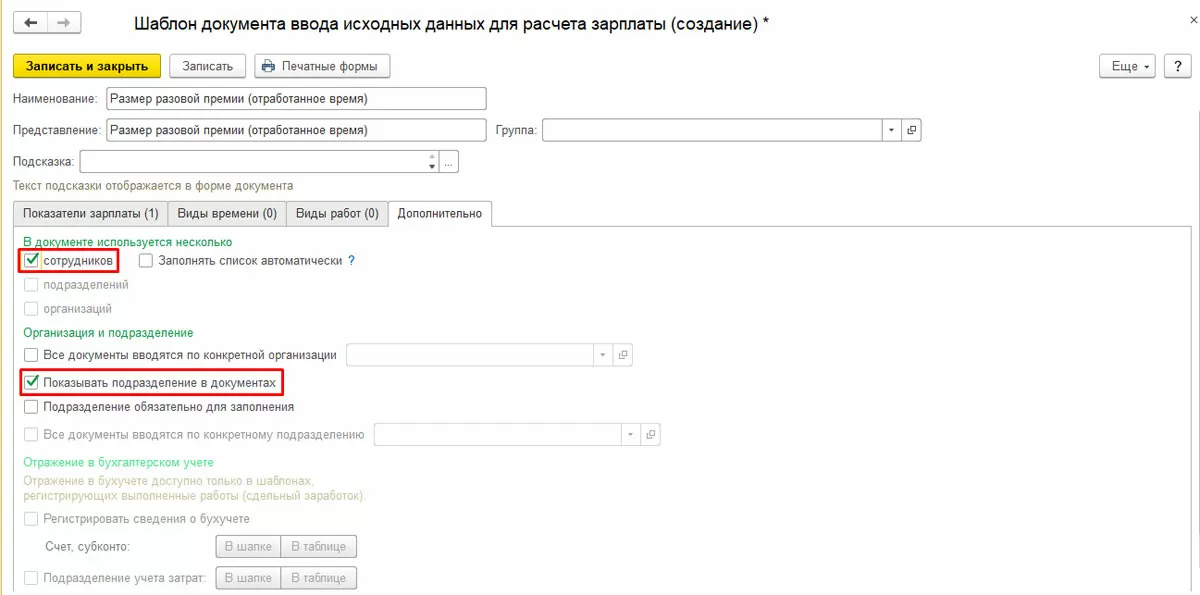Open the organization field selection icon
Viewport: 1200px width, 595px height.
[x=623, y=355]
